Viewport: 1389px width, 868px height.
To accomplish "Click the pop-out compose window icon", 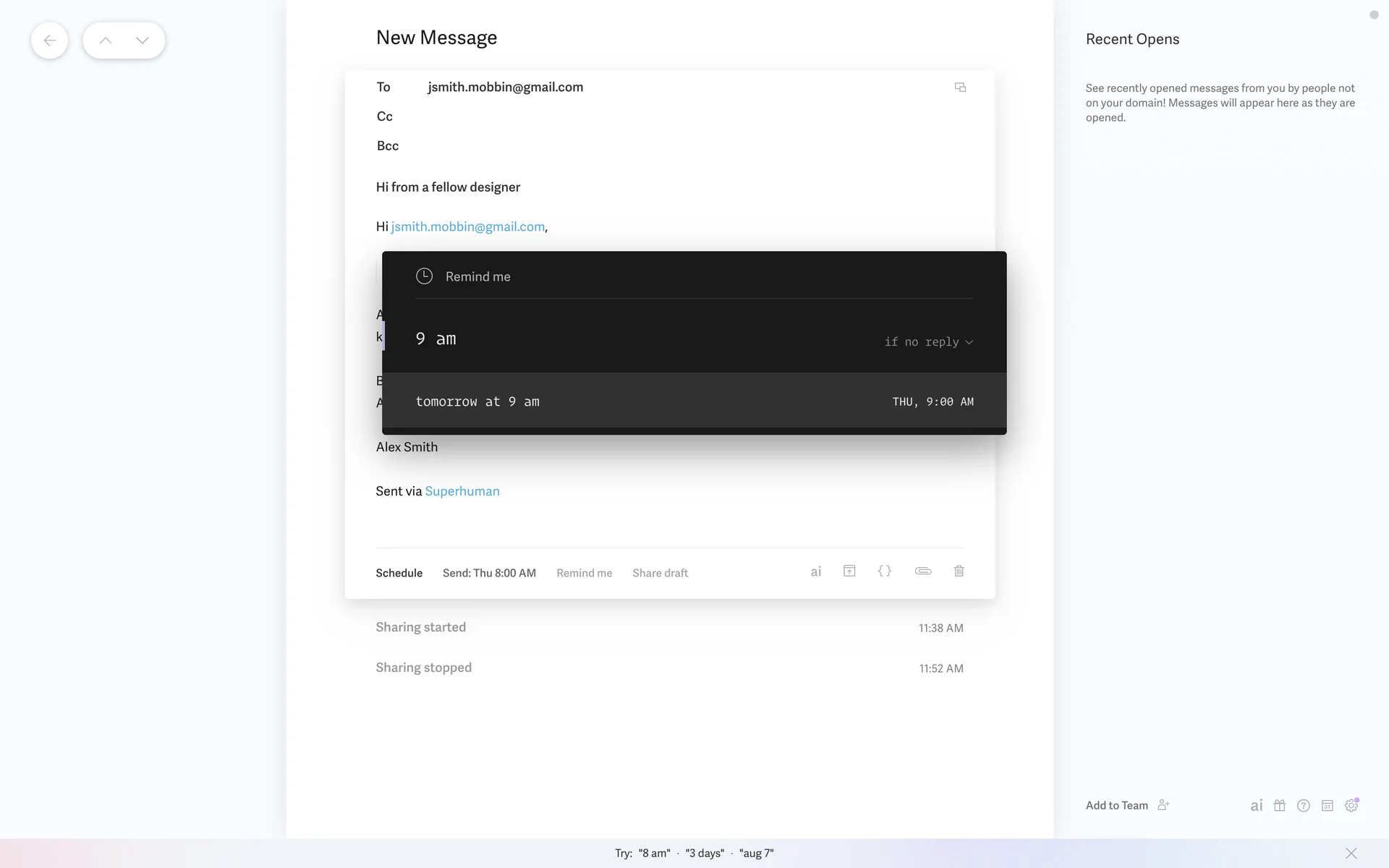I will (960, 88).
